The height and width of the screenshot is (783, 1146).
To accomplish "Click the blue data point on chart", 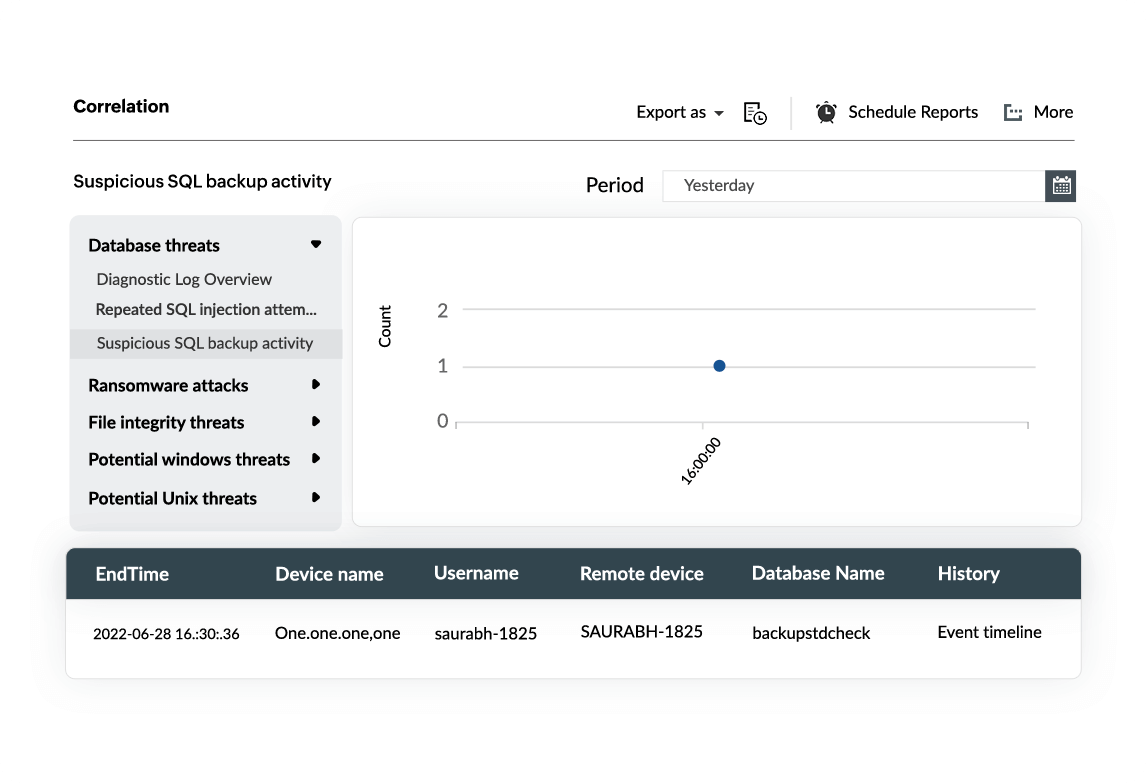I will click(719, 366).
